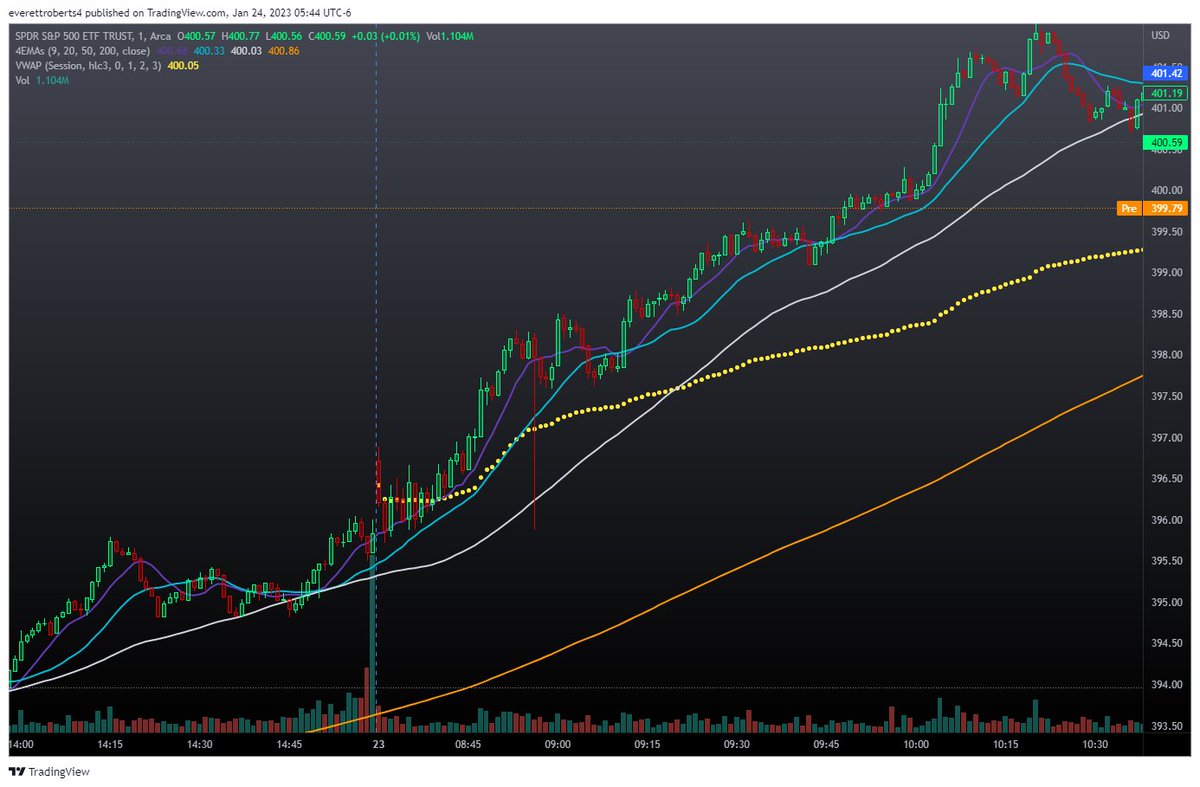Click the white 50 EMA value 400.03
1200x787 pixels.
coord(246,50)
